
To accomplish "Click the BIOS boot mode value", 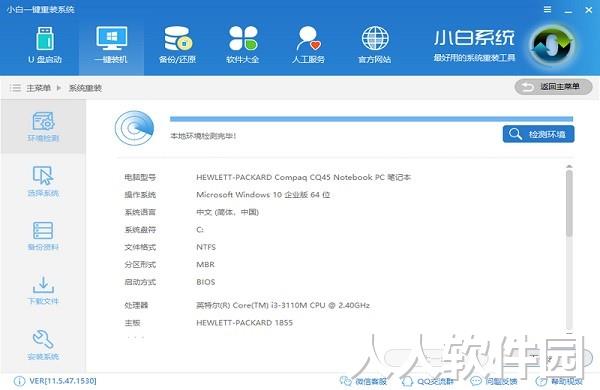I will (205, 282).
